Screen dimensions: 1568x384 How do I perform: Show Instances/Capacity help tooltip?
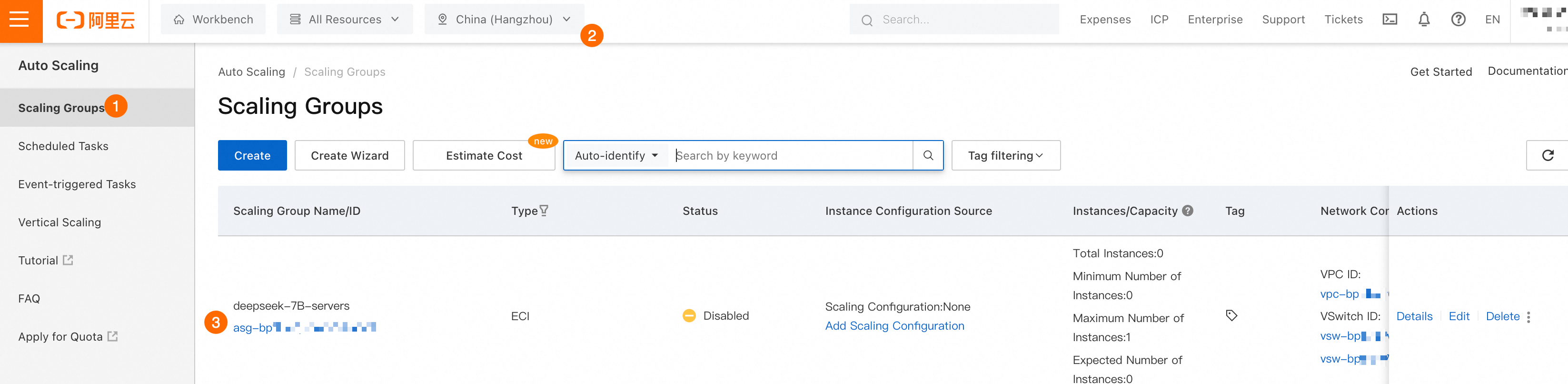click(1188, 211)
